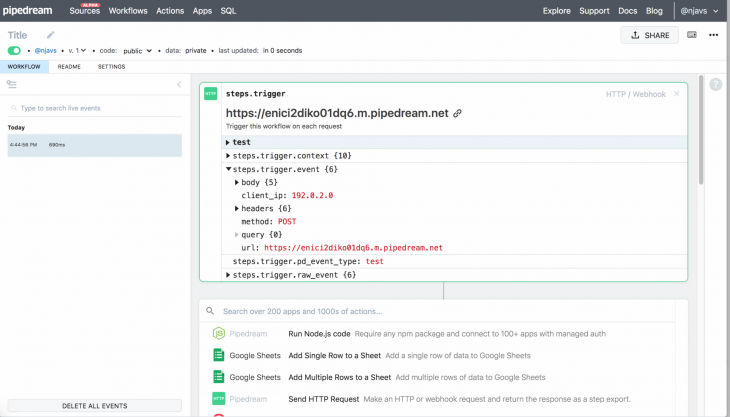Click the keyboard shortcuts icon beside Share
Image resolution: width=730 pixels, height=417 pixels.
pyautogui.click(x=691, y=35)
